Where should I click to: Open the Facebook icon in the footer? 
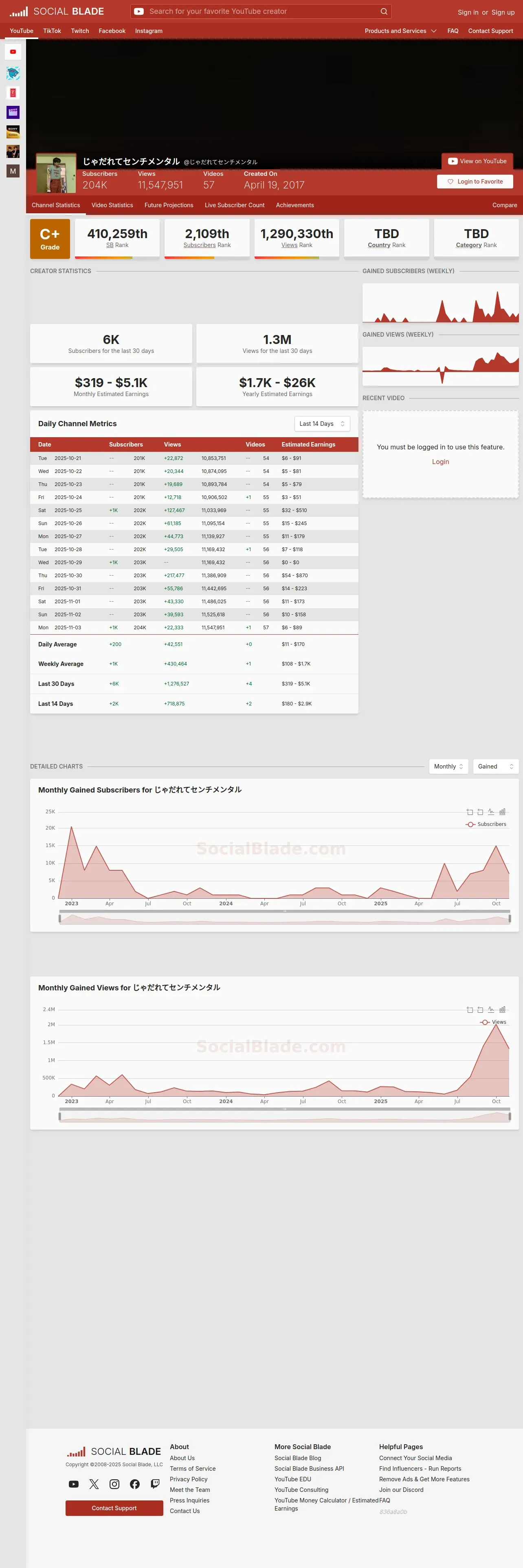pyautogui.click(x=134, y=1484)
